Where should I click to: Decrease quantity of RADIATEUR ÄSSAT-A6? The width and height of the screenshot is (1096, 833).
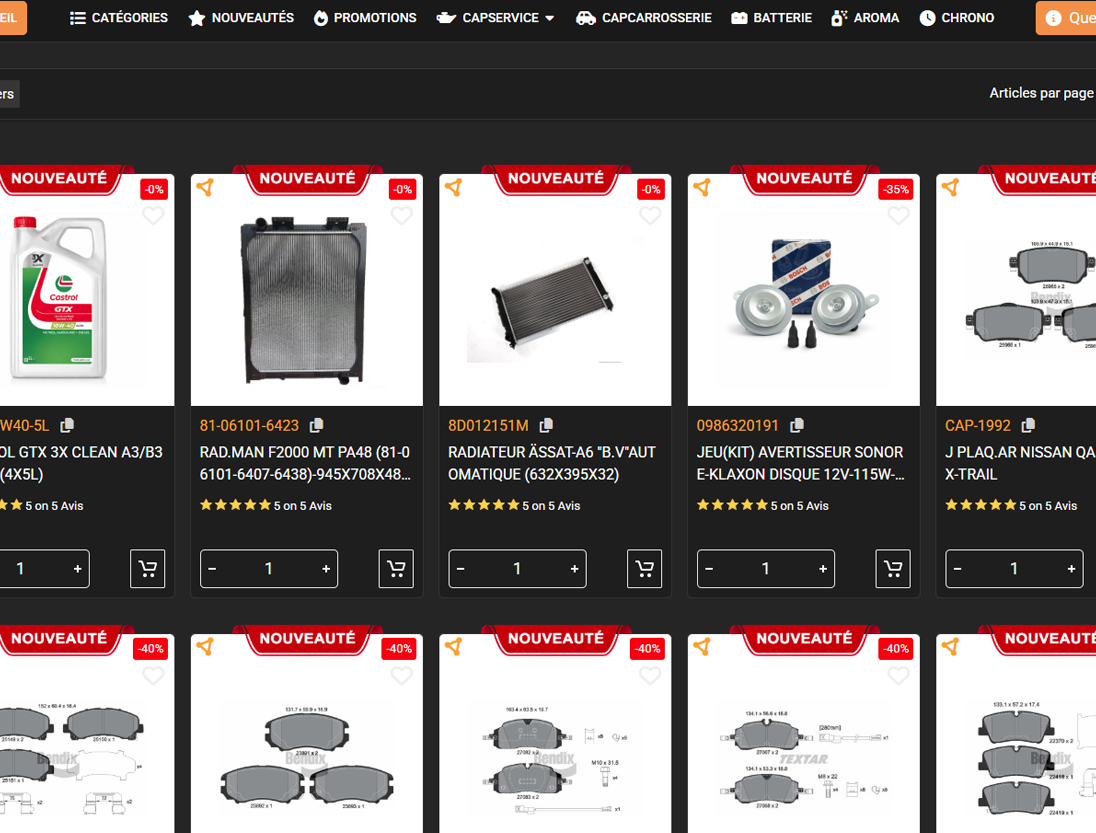[460, 569]
